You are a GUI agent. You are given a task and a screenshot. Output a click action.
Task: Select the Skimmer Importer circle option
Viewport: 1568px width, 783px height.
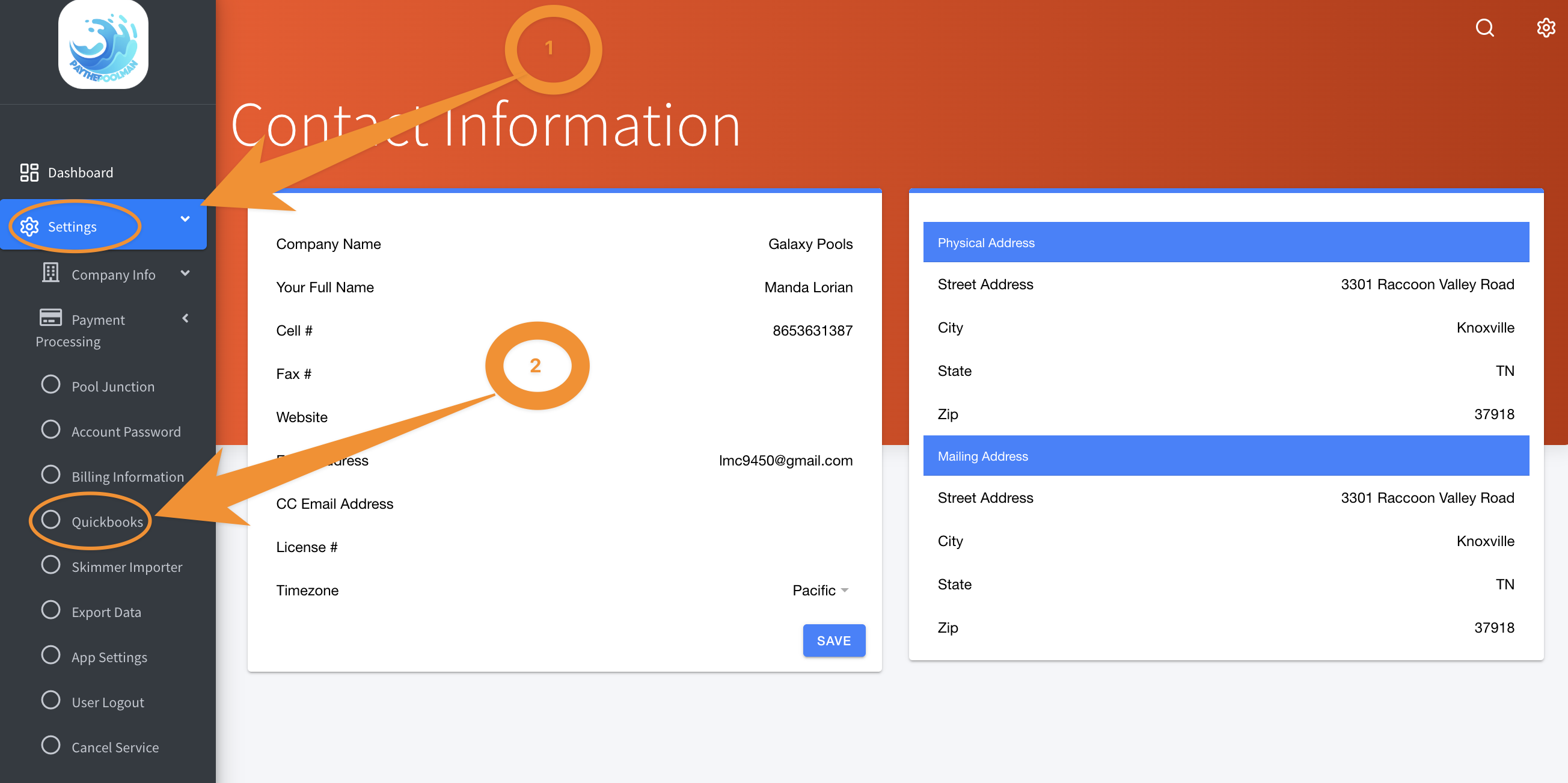[x=51, y=565]
